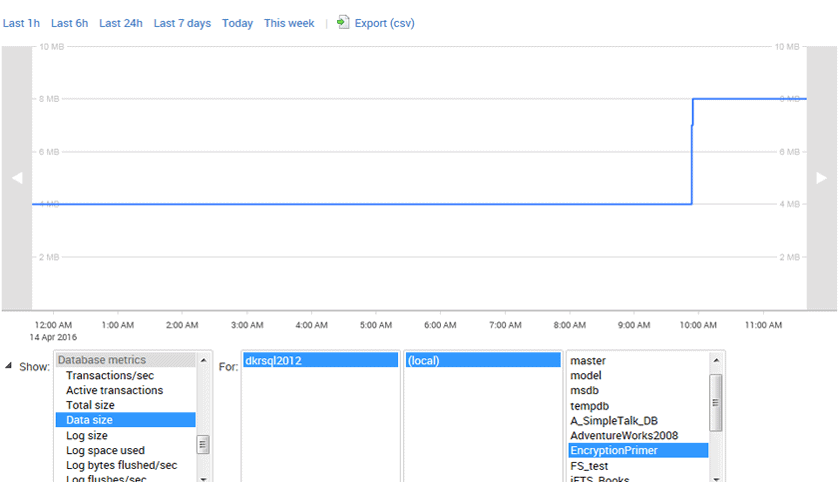Select the (local) instance
838x482 pixels.
(x=424, y=360)
